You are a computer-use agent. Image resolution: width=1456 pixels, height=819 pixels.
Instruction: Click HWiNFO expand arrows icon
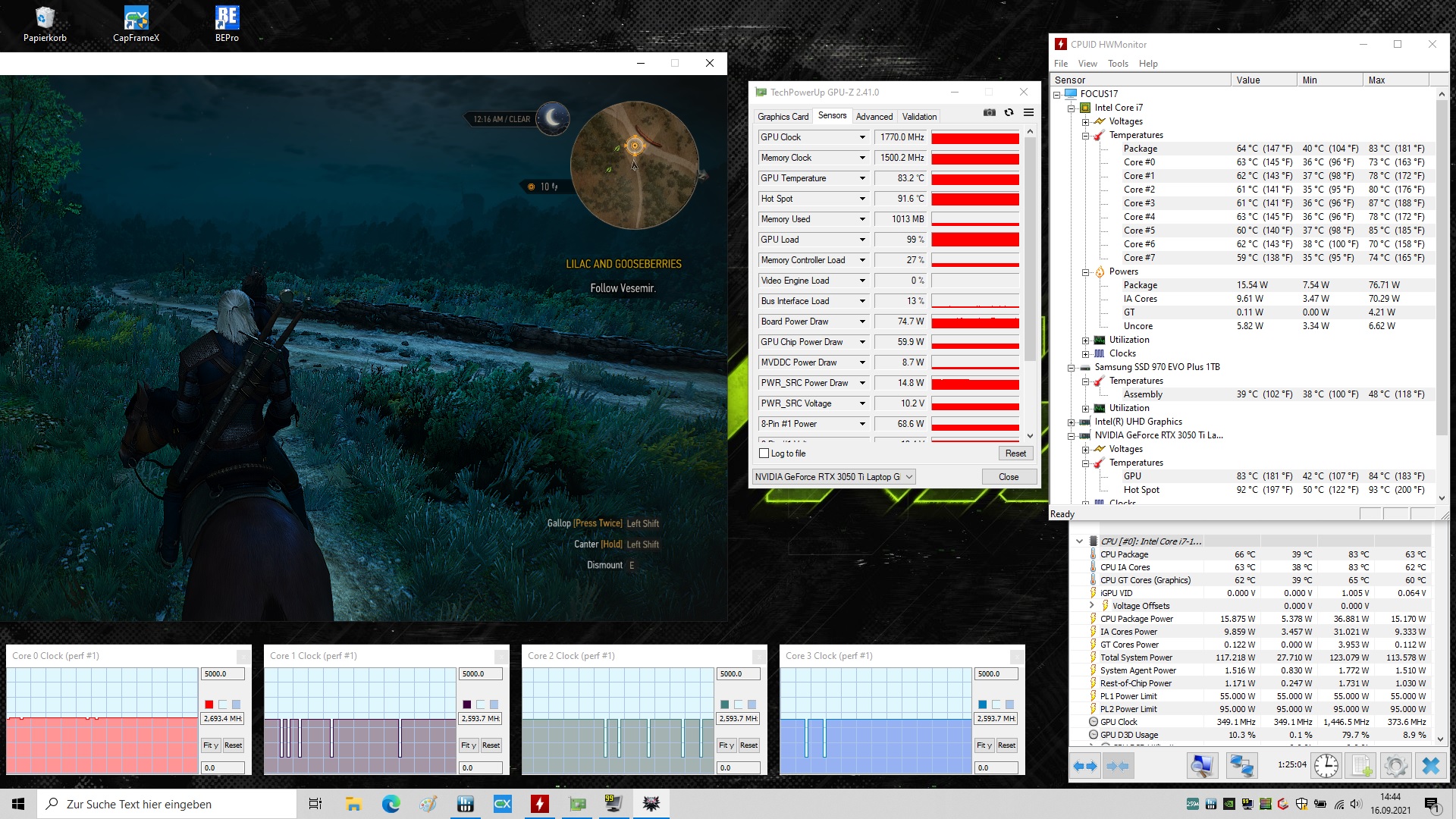tap(1085, 766)
